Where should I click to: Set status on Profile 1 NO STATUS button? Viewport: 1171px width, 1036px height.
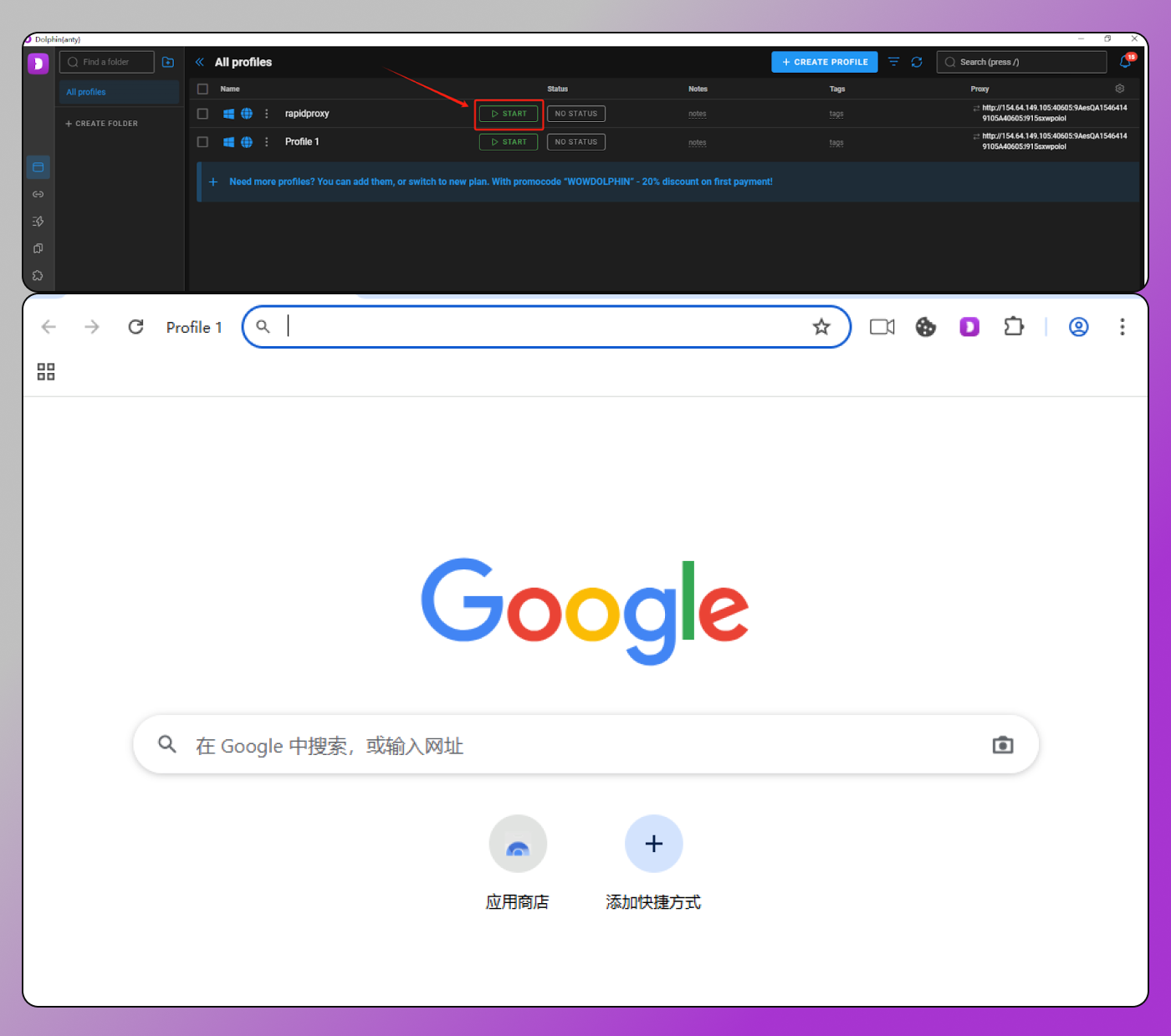point(576,142)
